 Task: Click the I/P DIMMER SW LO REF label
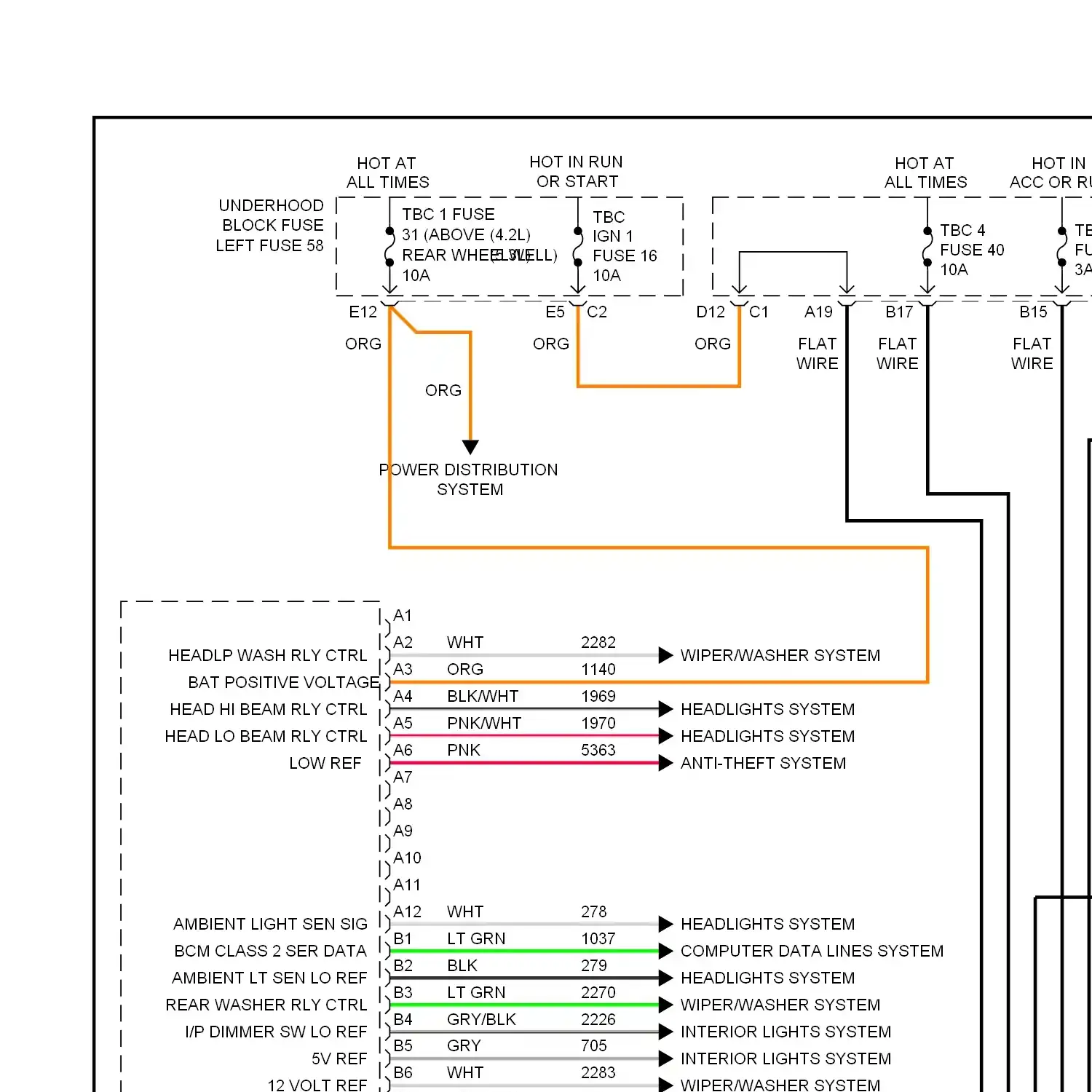coord(276,1032)
